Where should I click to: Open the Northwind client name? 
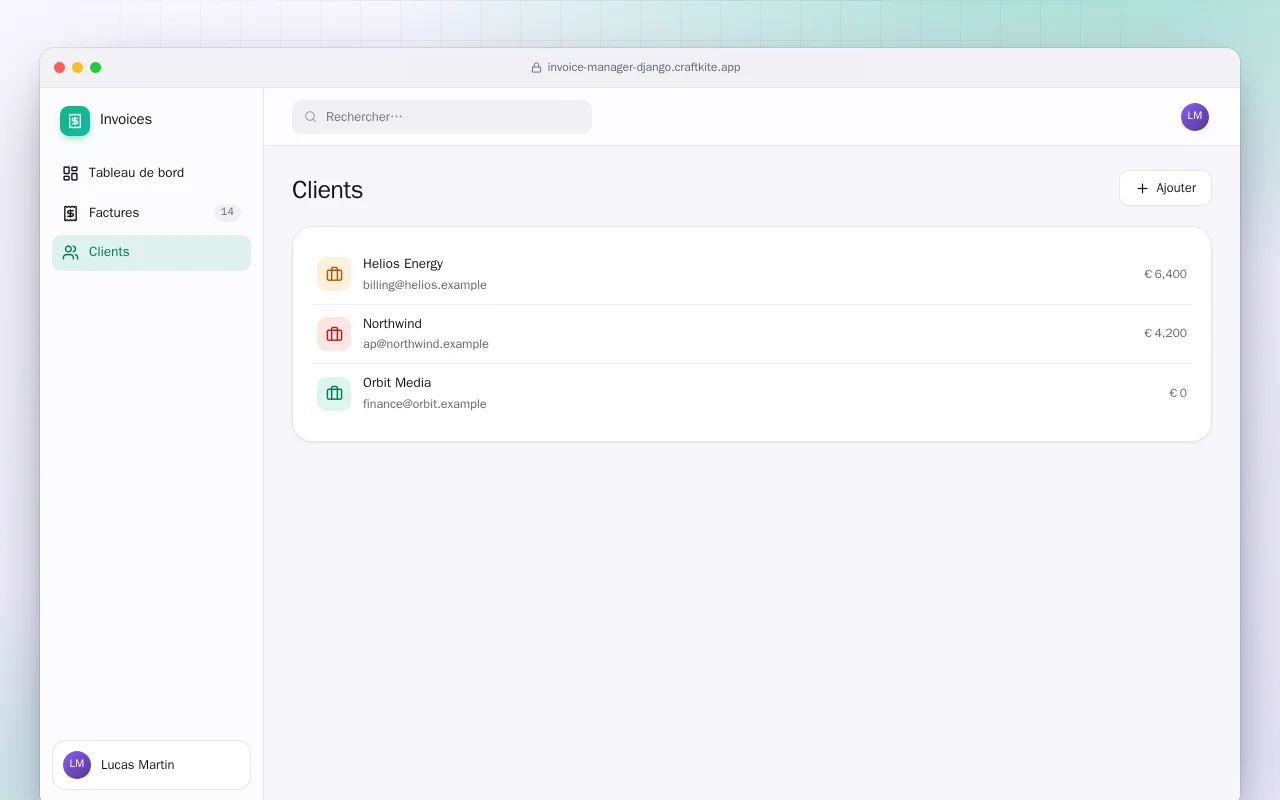[x=392, y=324]
